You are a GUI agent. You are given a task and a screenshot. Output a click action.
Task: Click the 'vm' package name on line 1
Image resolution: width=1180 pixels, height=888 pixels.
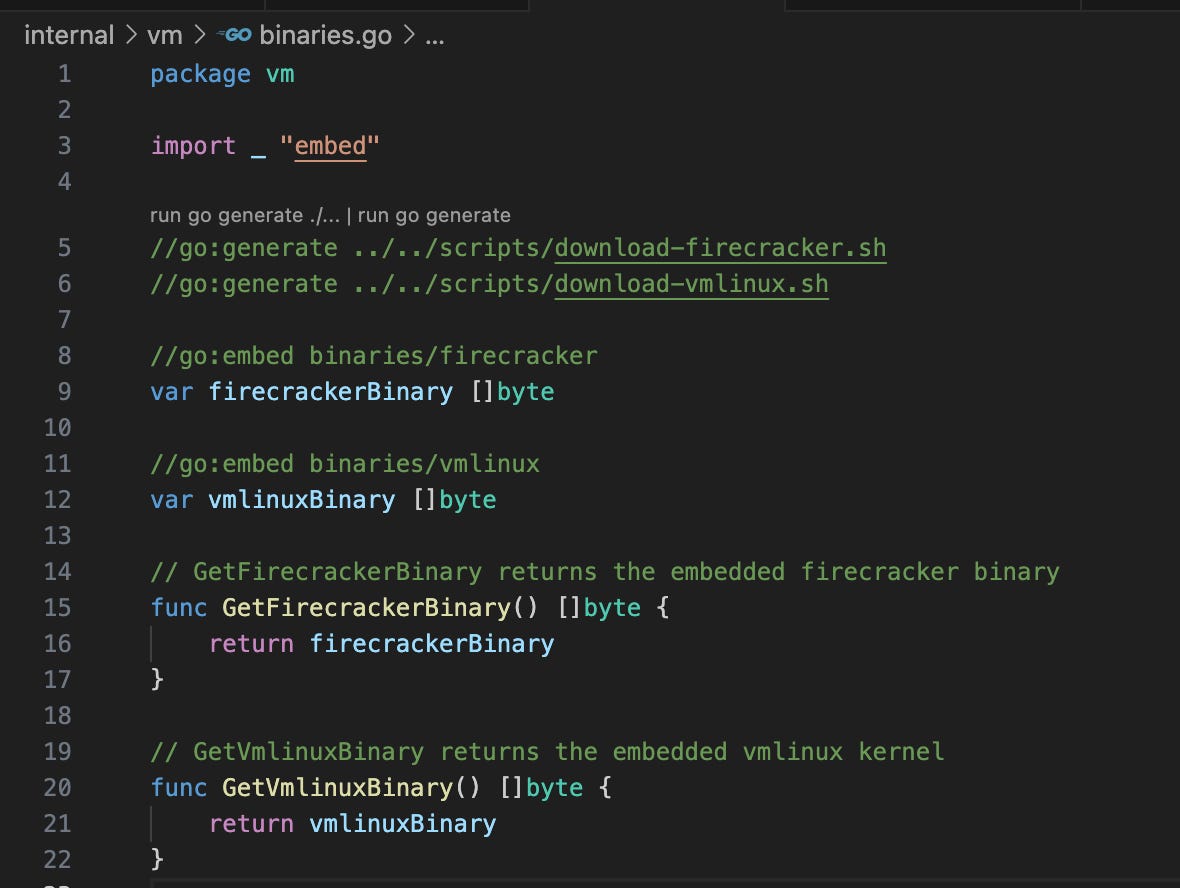pos(280,75)
